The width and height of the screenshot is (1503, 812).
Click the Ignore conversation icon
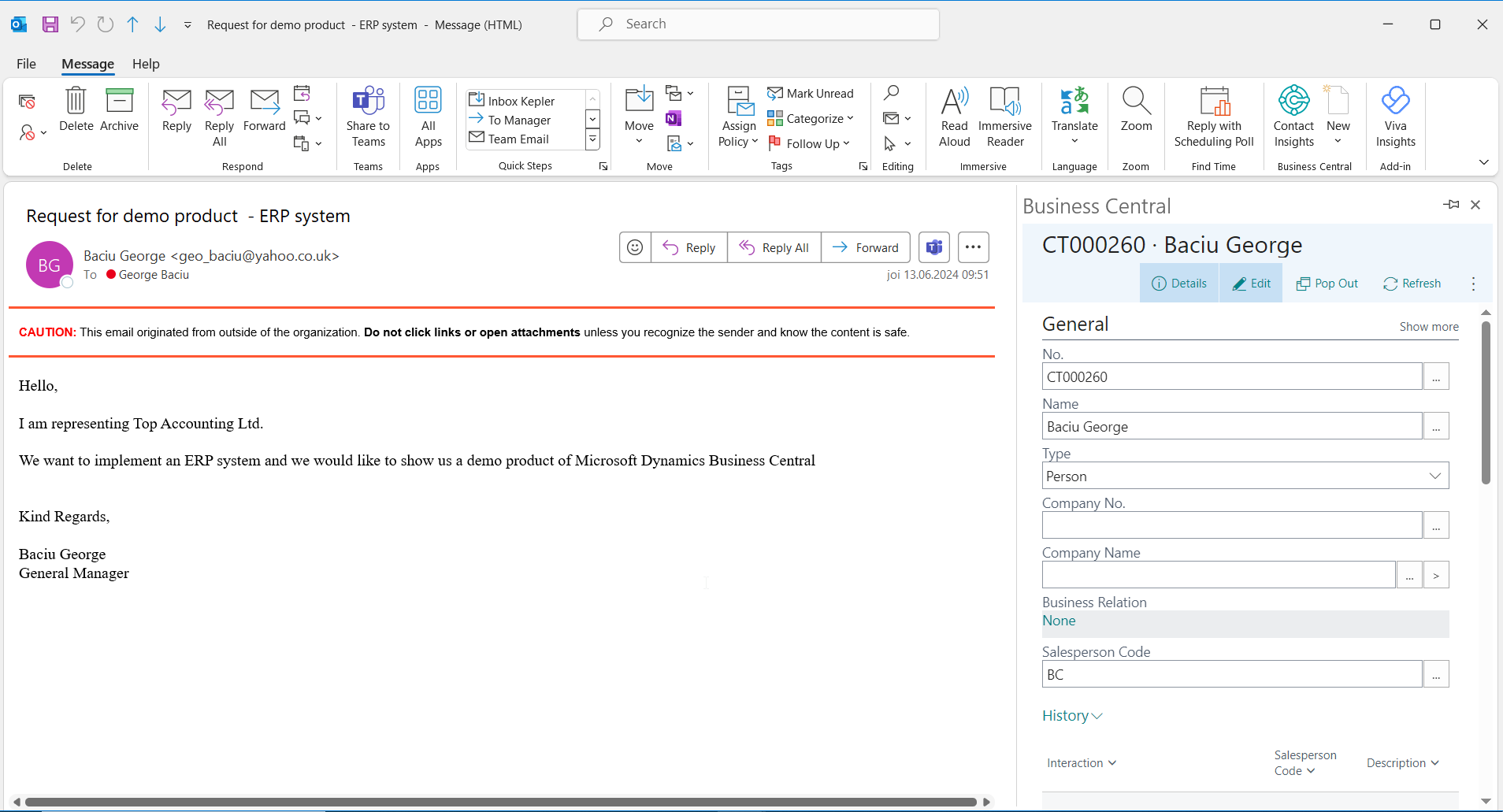pos(27,102)
